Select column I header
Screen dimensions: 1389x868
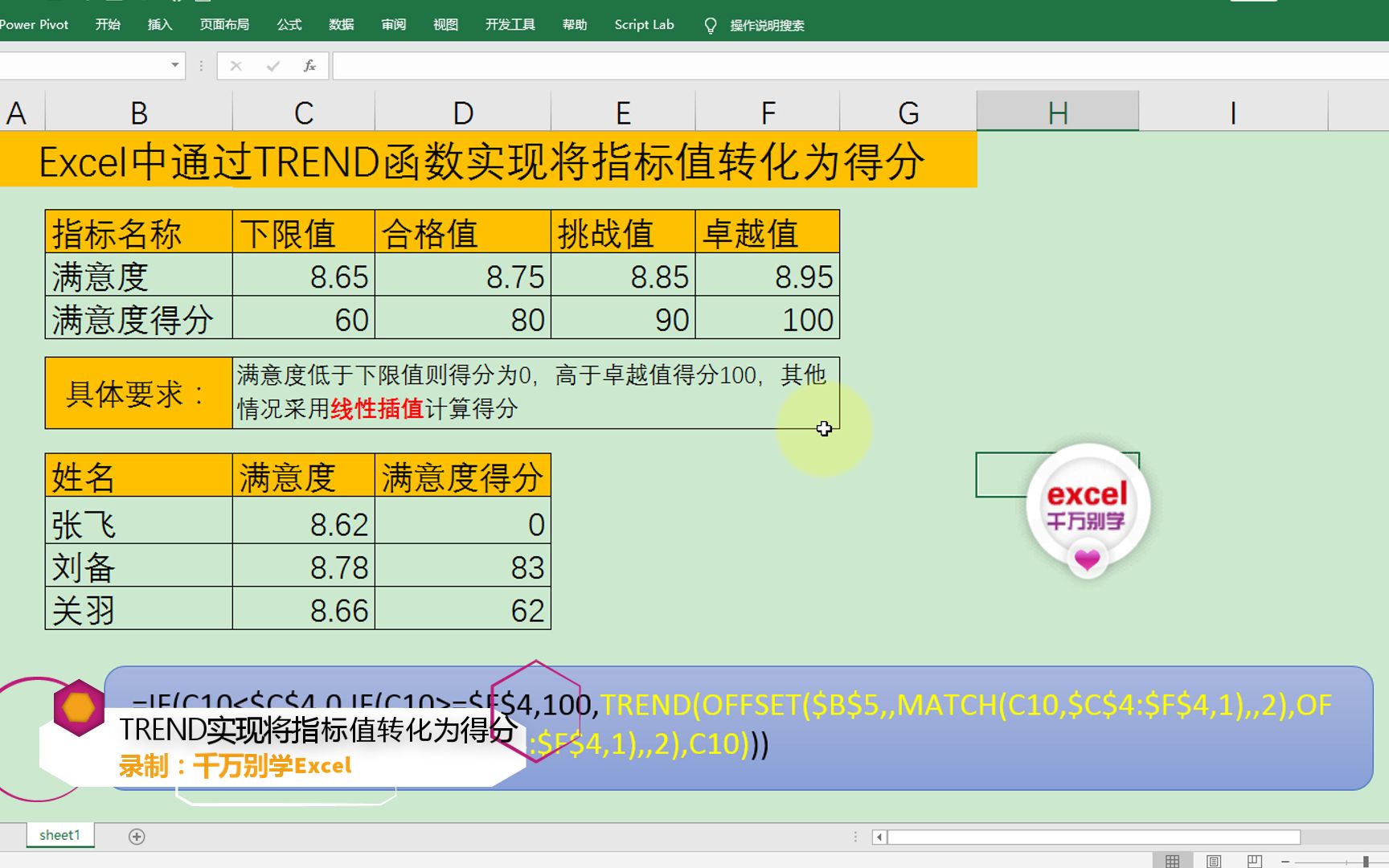pos(1233,113)
